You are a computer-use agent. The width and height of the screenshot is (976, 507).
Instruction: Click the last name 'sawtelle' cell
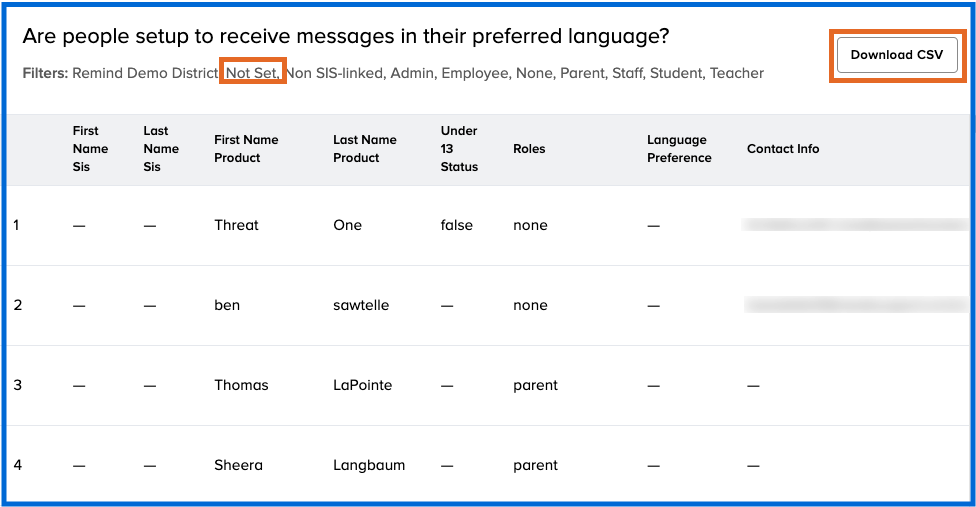pyautogui.click(x=361, y=305)
